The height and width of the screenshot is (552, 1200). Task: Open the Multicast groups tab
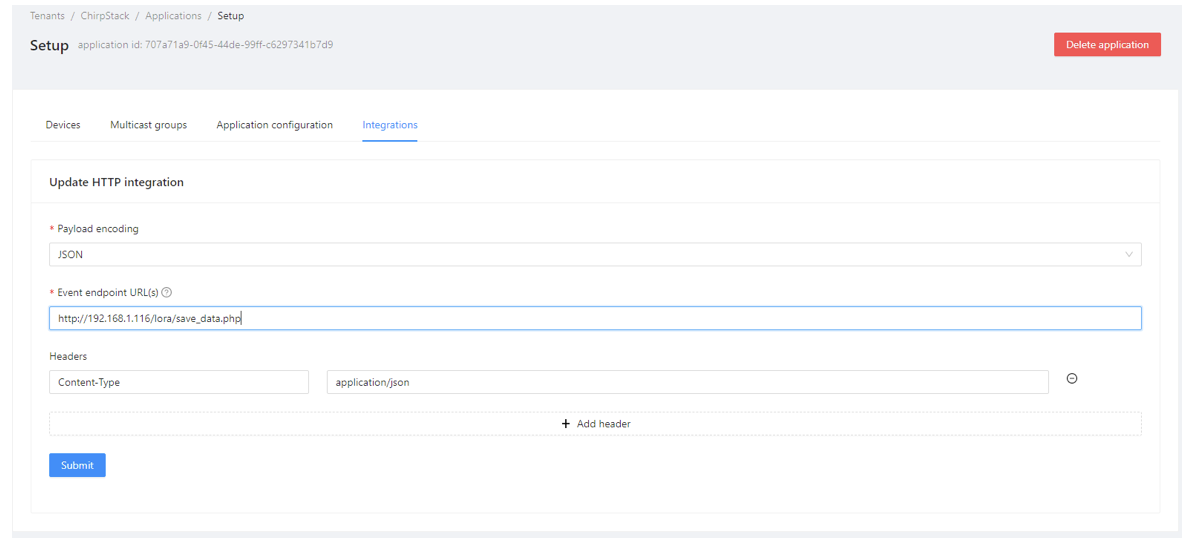coord(148,125)
